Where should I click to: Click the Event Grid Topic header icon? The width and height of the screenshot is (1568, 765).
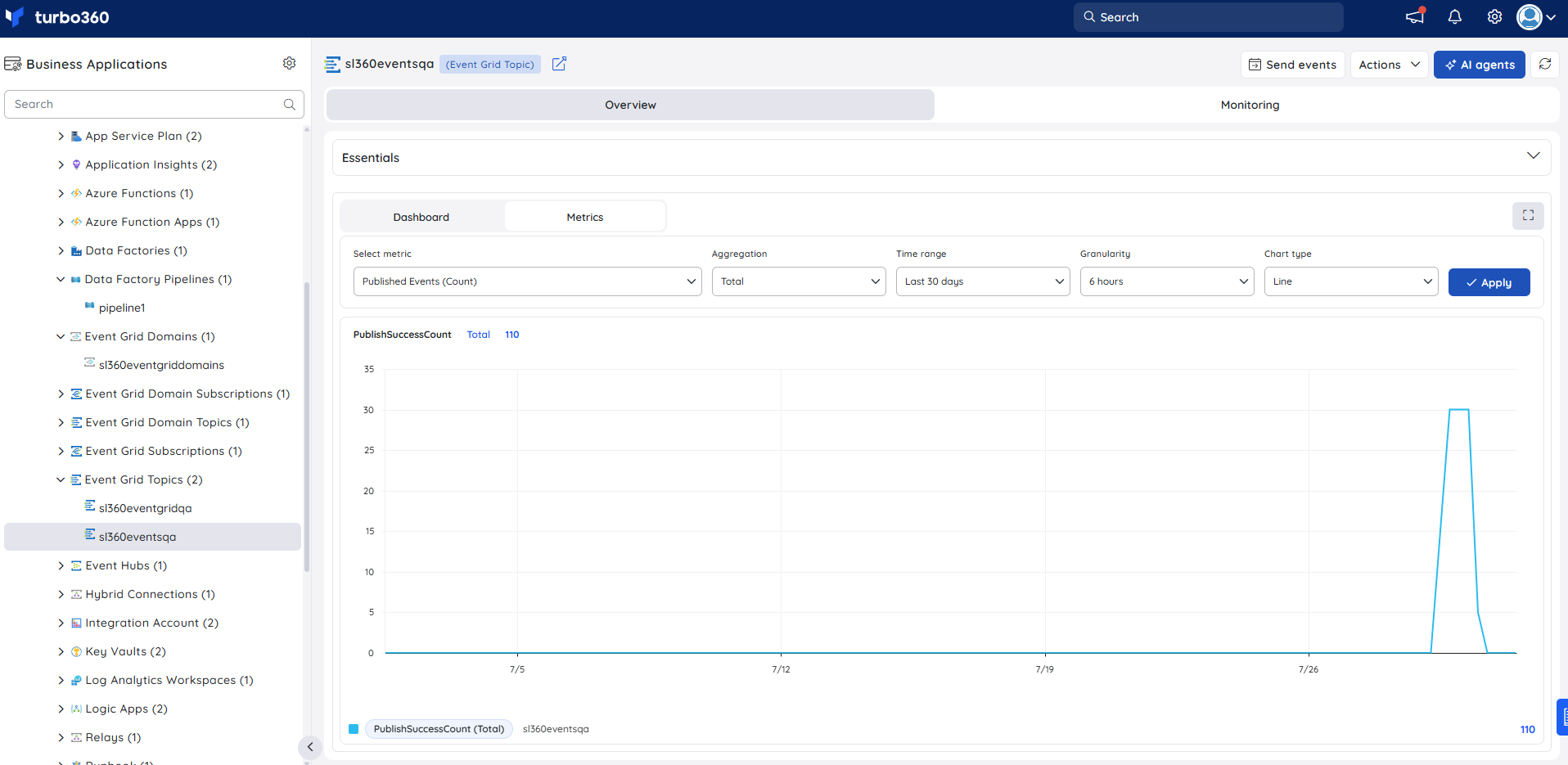point(332,64)
